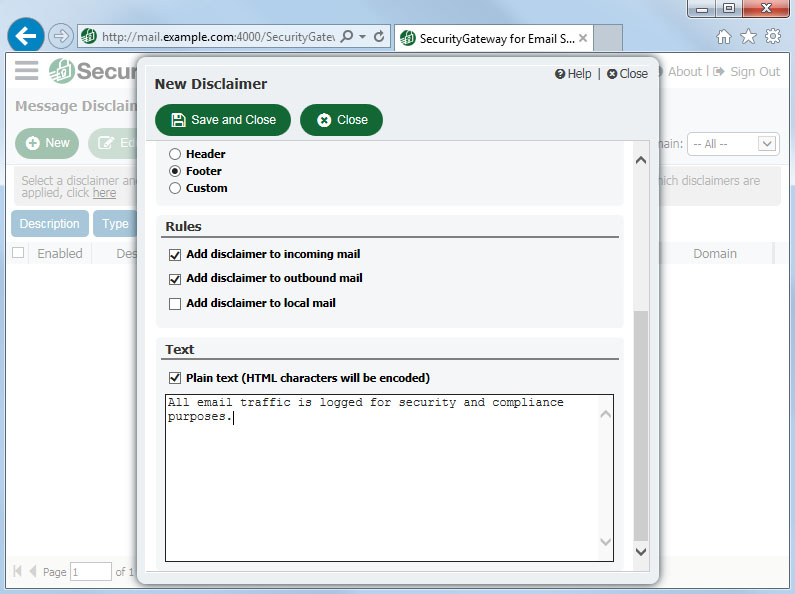Click the SecurityGateway logo
This screenshot has width=795, height=594.
point(93,71)
